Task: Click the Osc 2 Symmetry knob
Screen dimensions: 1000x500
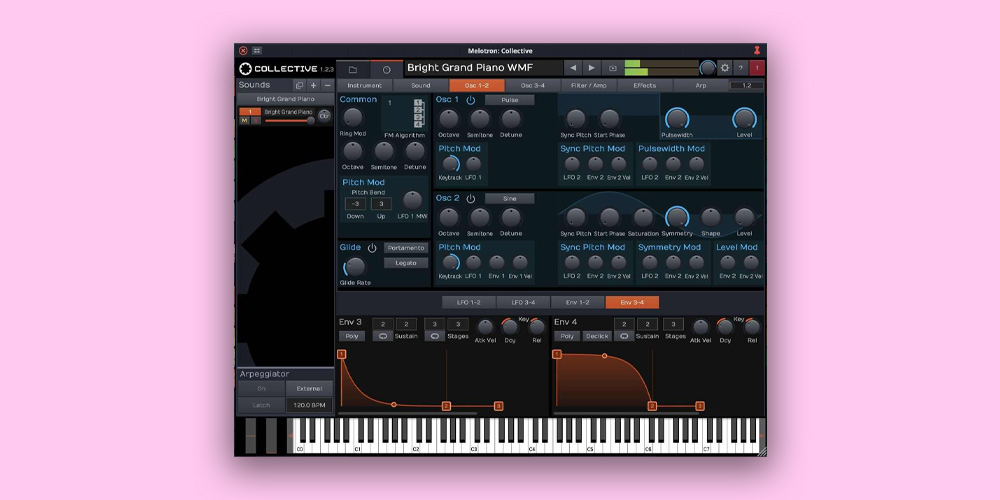Action: tap(677, 217)
